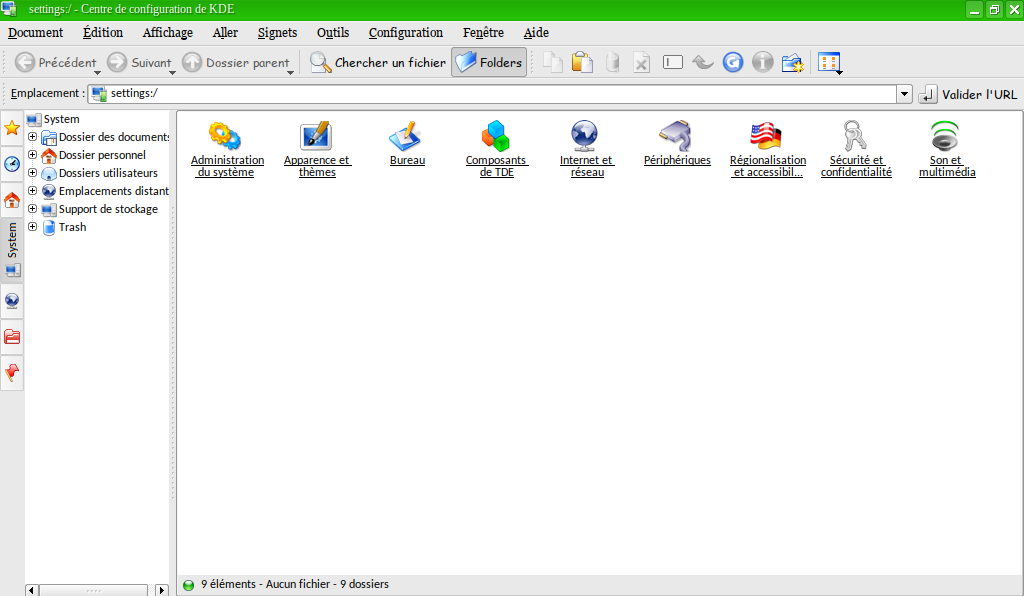Open the red root folder sidebar tab
1024x596 pixels.
12,337
